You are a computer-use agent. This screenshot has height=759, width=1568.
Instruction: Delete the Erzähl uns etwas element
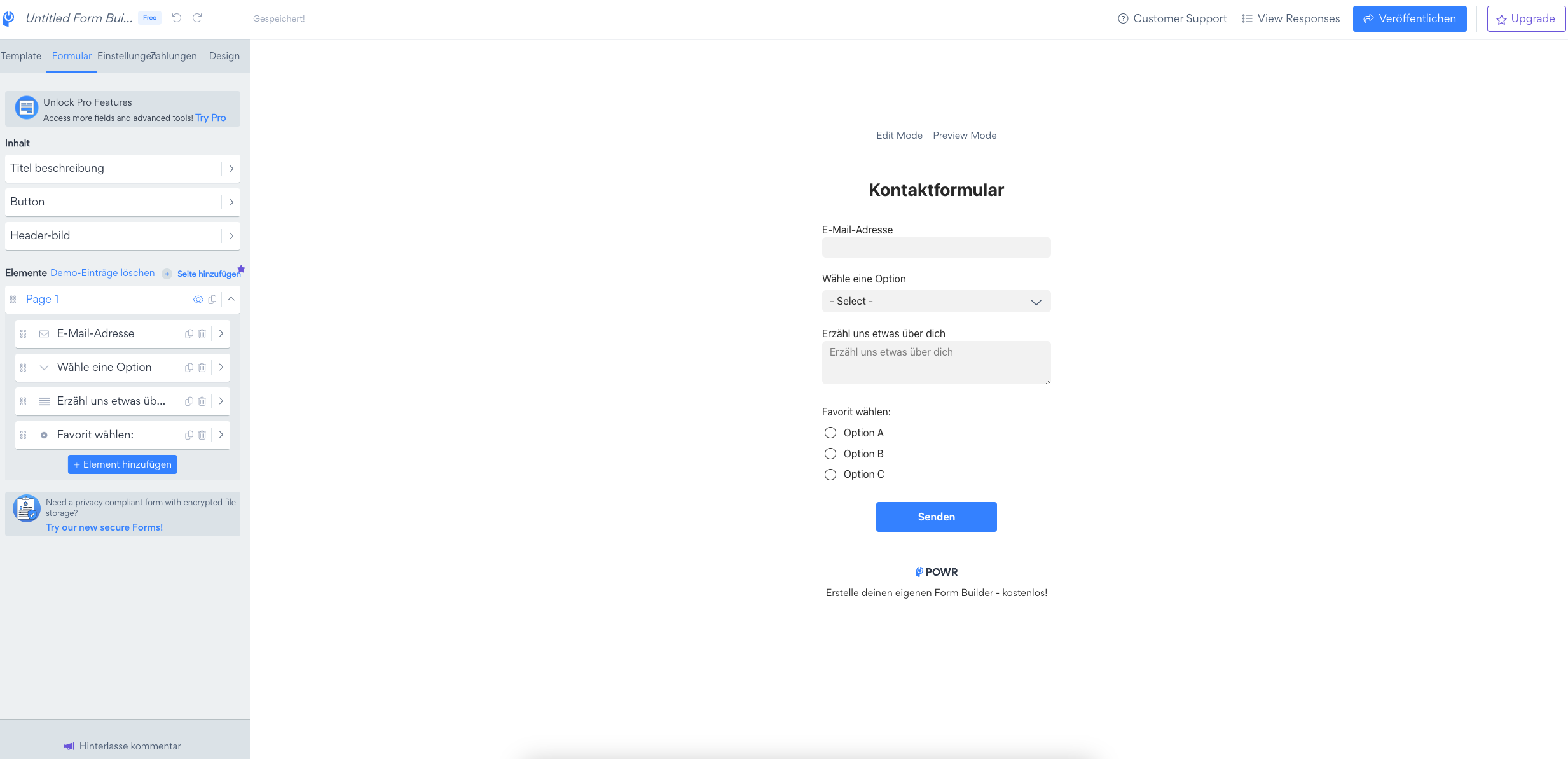click(x=202, y=401)
